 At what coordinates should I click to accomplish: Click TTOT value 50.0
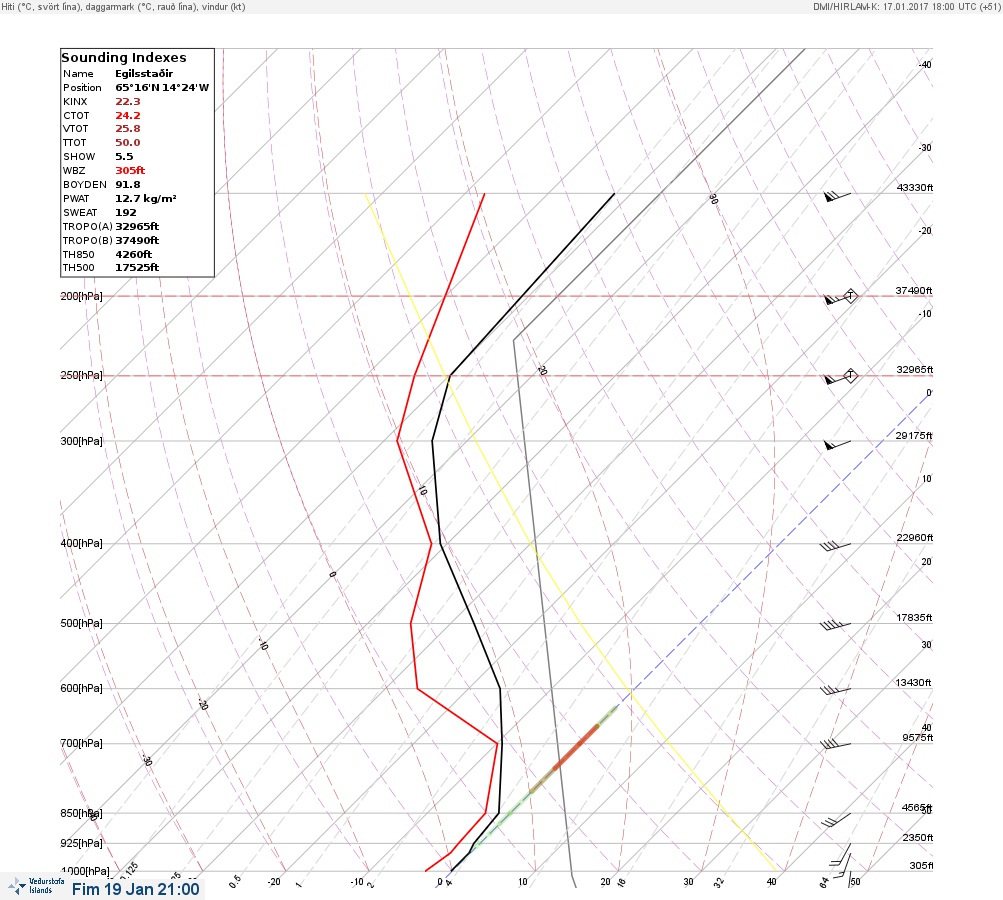click(128, 143)
